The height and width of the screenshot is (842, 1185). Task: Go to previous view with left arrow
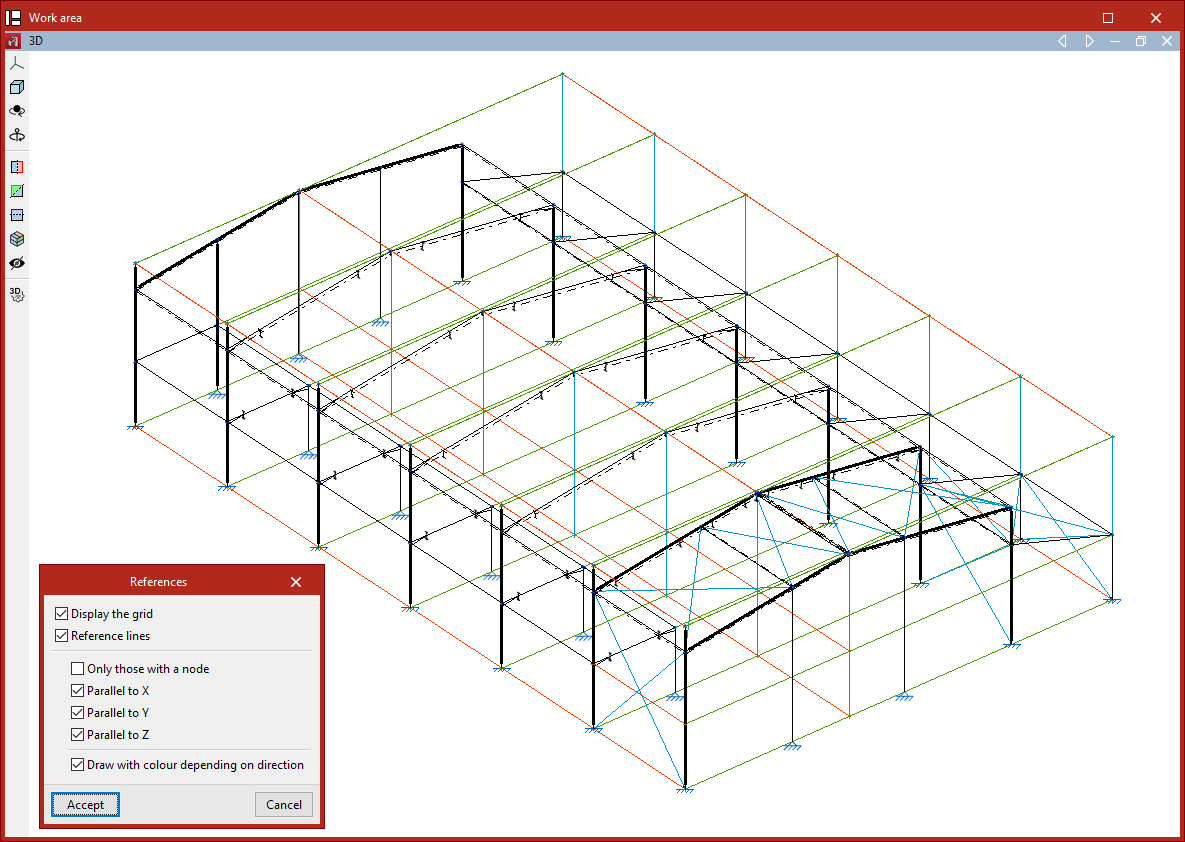[1062, 41]
